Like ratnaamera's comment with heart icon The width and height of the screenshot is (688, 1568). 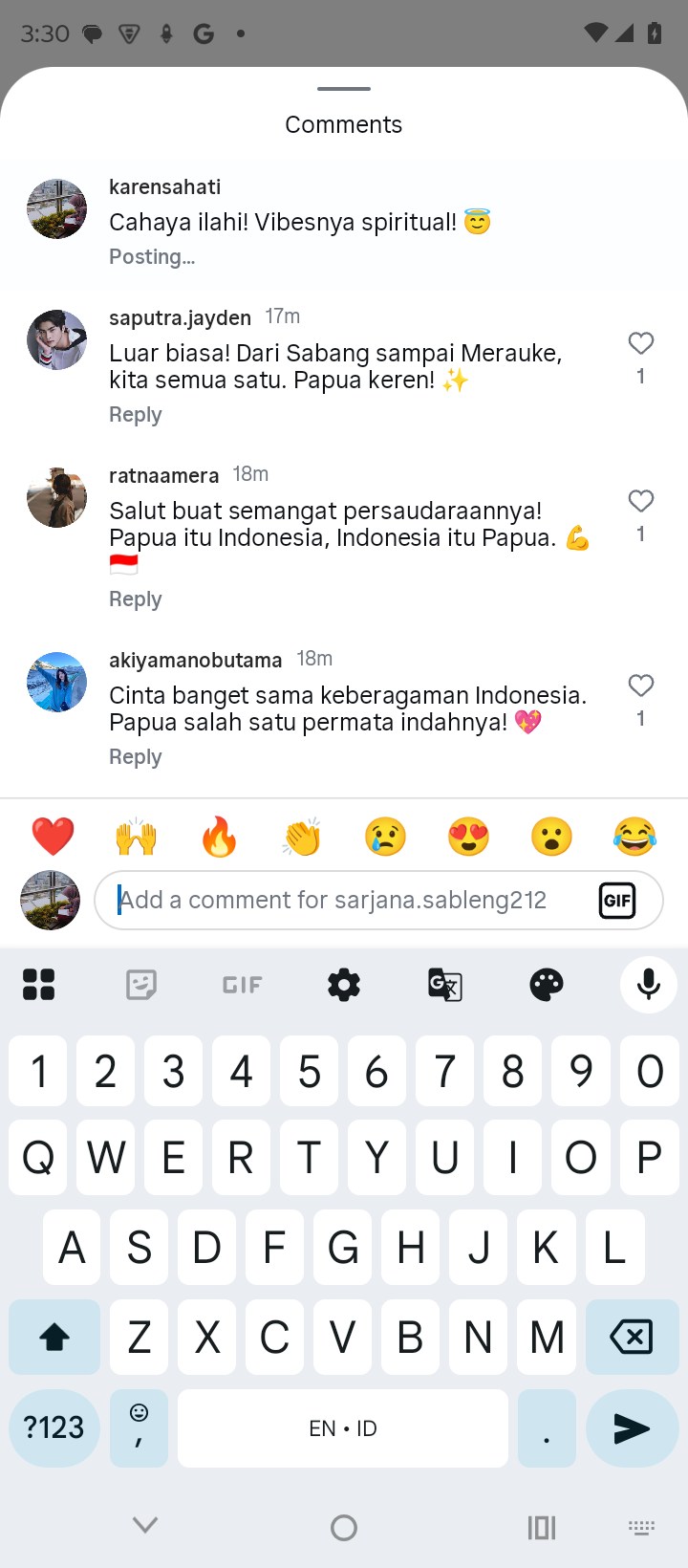click(641, 501)
